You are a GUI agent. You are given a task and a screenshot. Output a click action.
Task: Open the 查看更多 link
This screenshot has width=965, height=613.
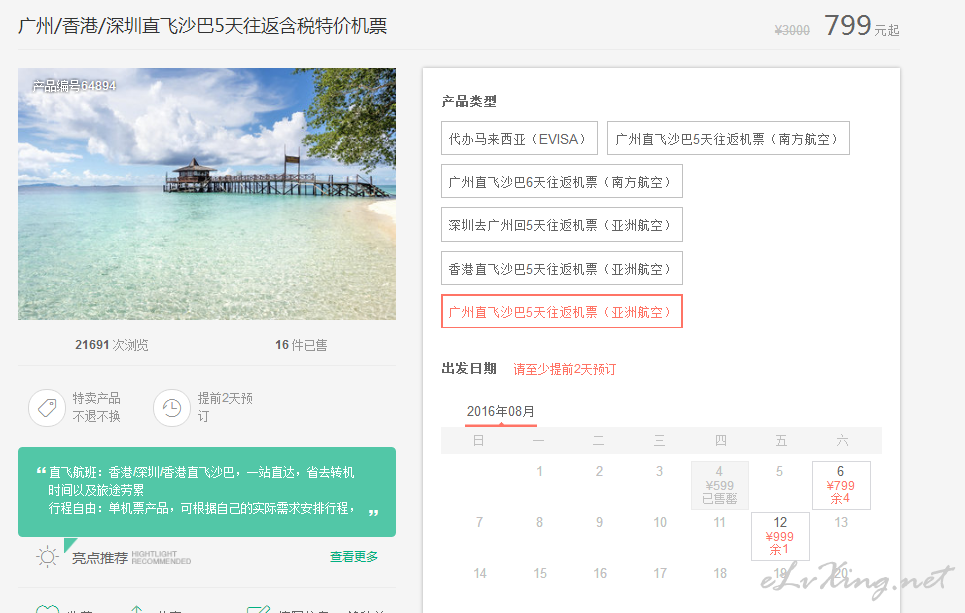coord(354,556)
